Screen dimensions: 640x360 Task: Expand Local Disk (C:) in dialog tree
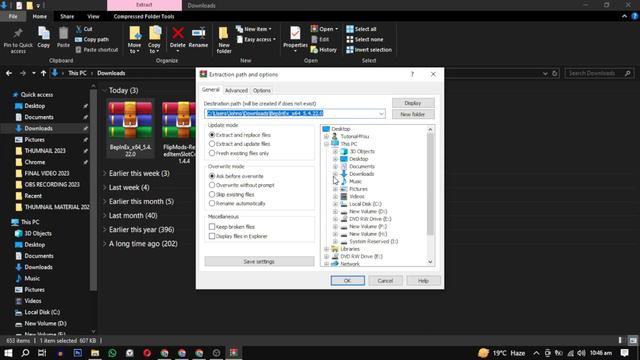pyautogui.click(x=335, y=204)
